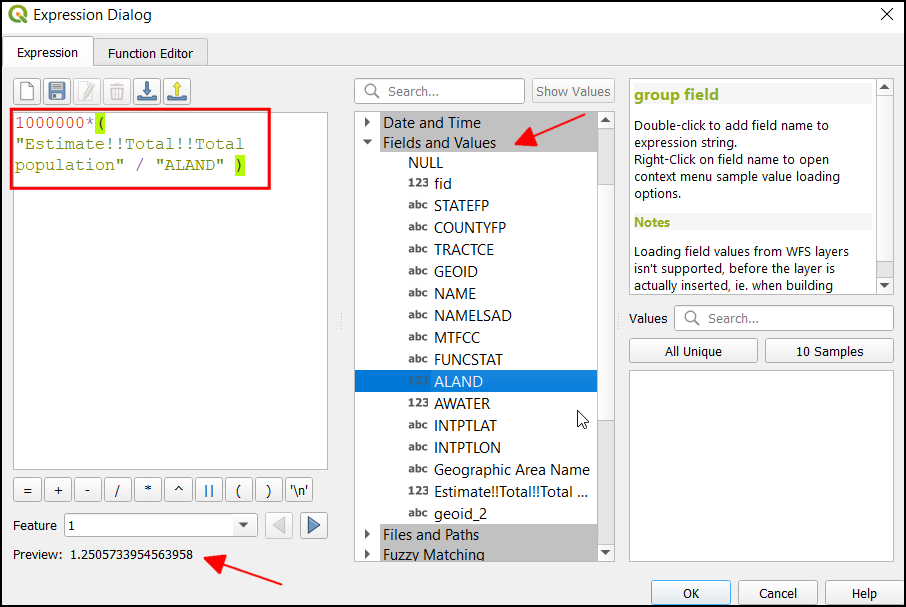Collapse the Fields and Values group

[x=368, y=143]
